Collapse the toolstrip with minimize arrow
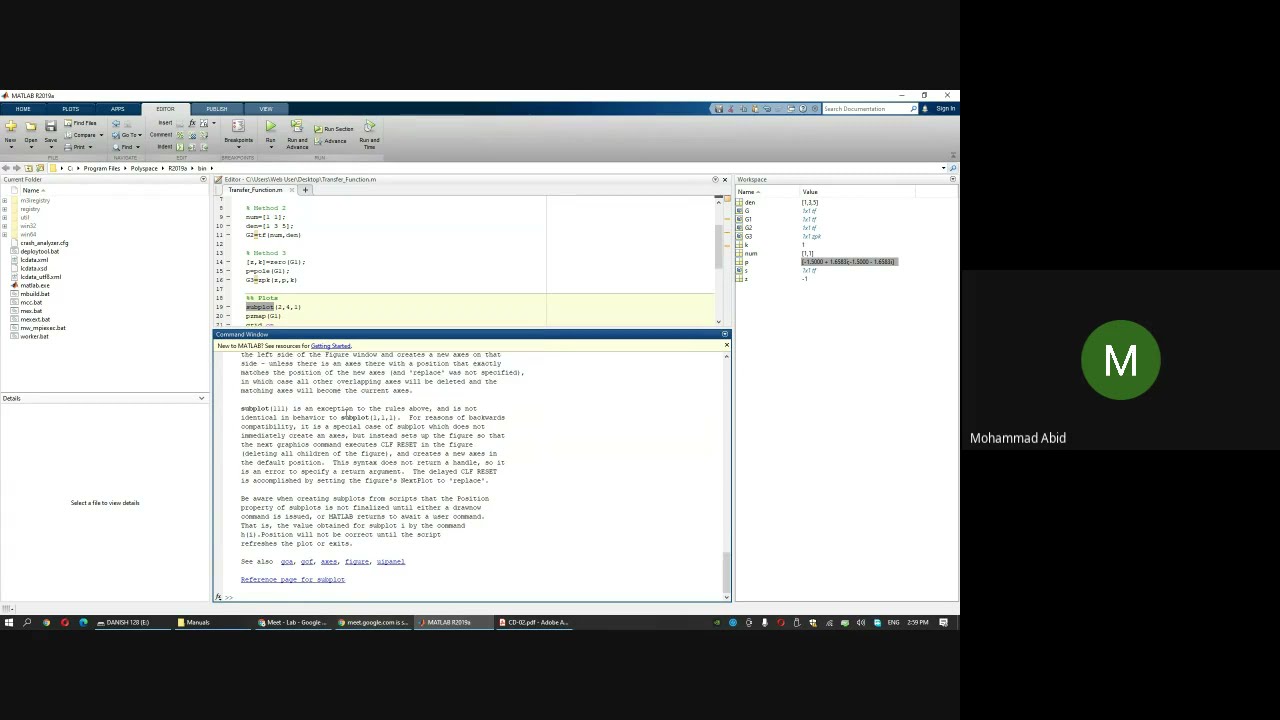This screenshot has width=1280, height=720. click(953, 155)
